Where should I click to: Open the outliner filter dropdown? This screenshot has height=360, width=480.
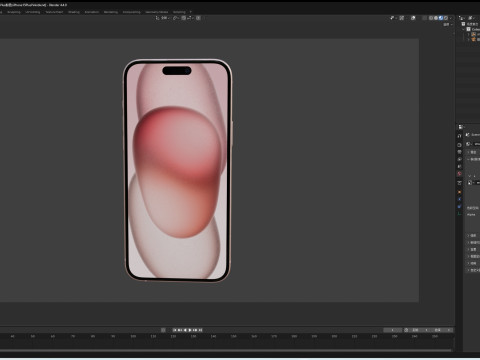pos(472,18)
